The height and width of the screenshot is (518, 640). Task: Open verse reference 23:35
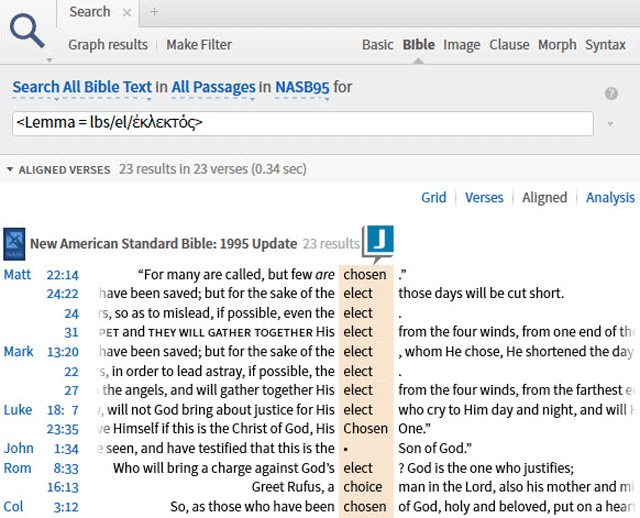pos(62,429)
